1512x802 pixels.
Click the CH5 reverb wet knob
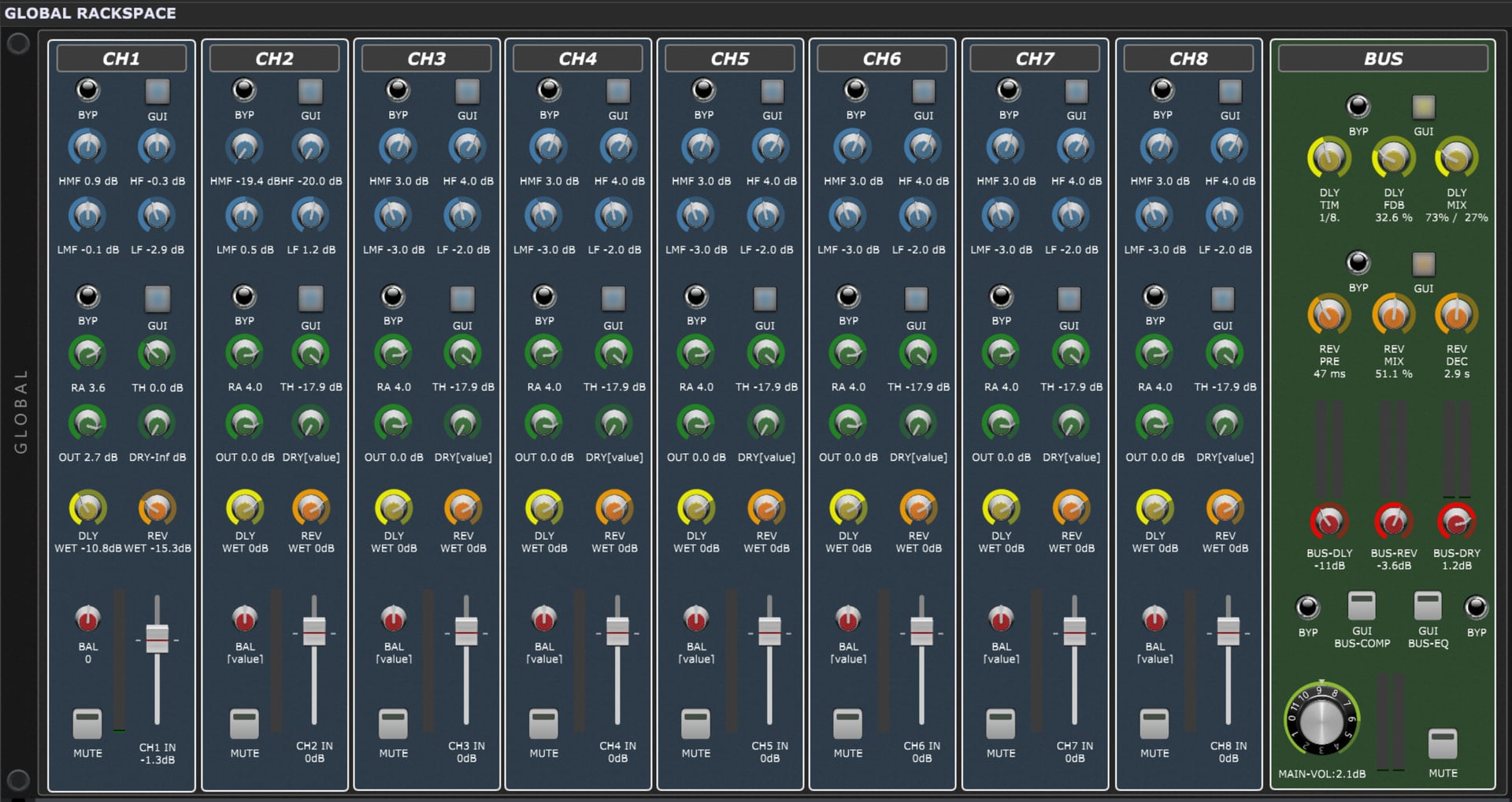tap(766, 509)
